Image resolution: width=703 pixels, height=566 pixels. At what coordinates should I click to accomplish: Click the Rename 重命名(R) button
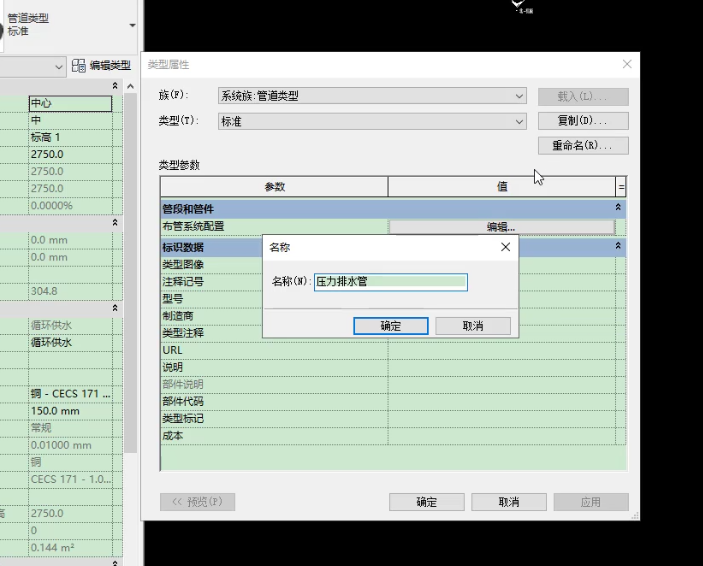tap(583, 146)
